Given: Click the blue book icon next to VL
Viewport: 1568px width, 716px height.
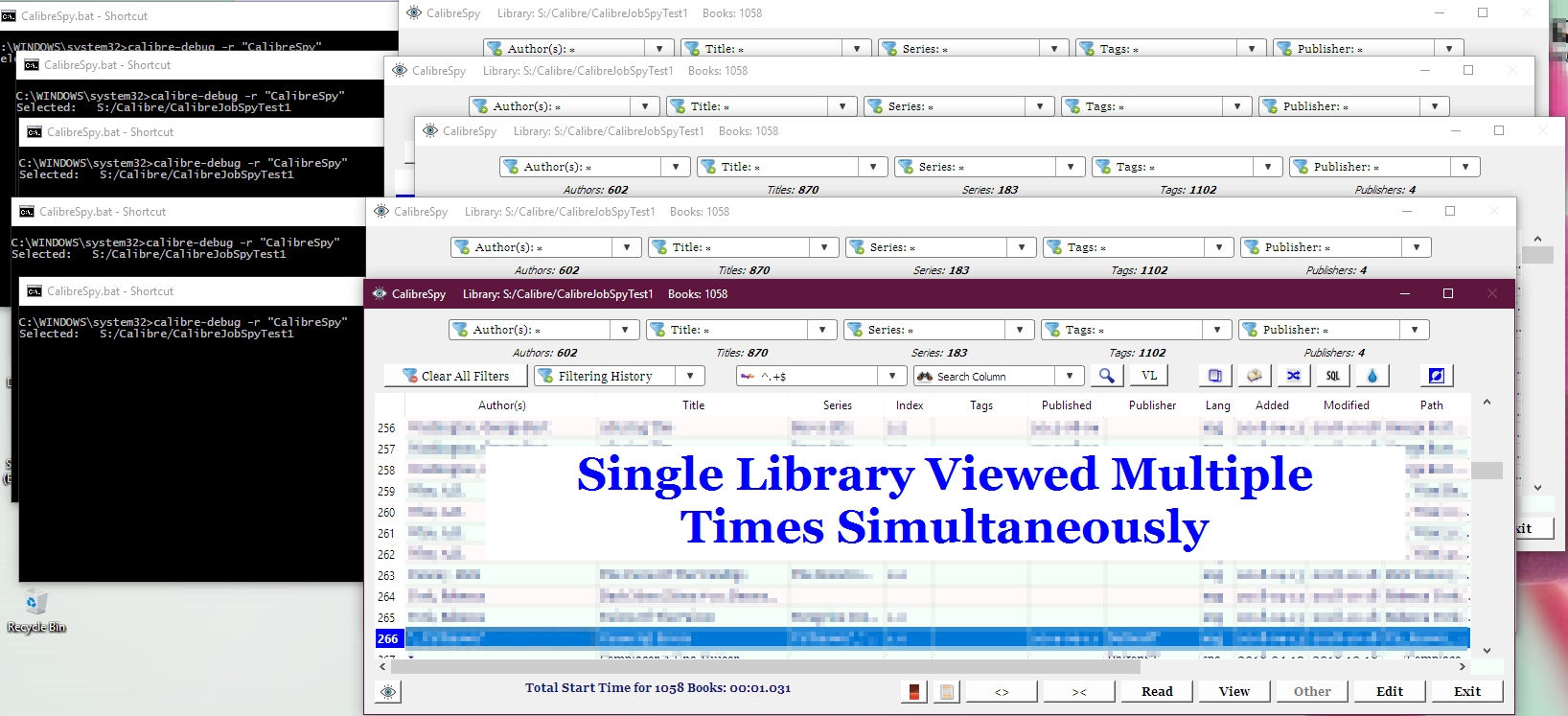Looking at the screenshot, I should coord(1215,376).
